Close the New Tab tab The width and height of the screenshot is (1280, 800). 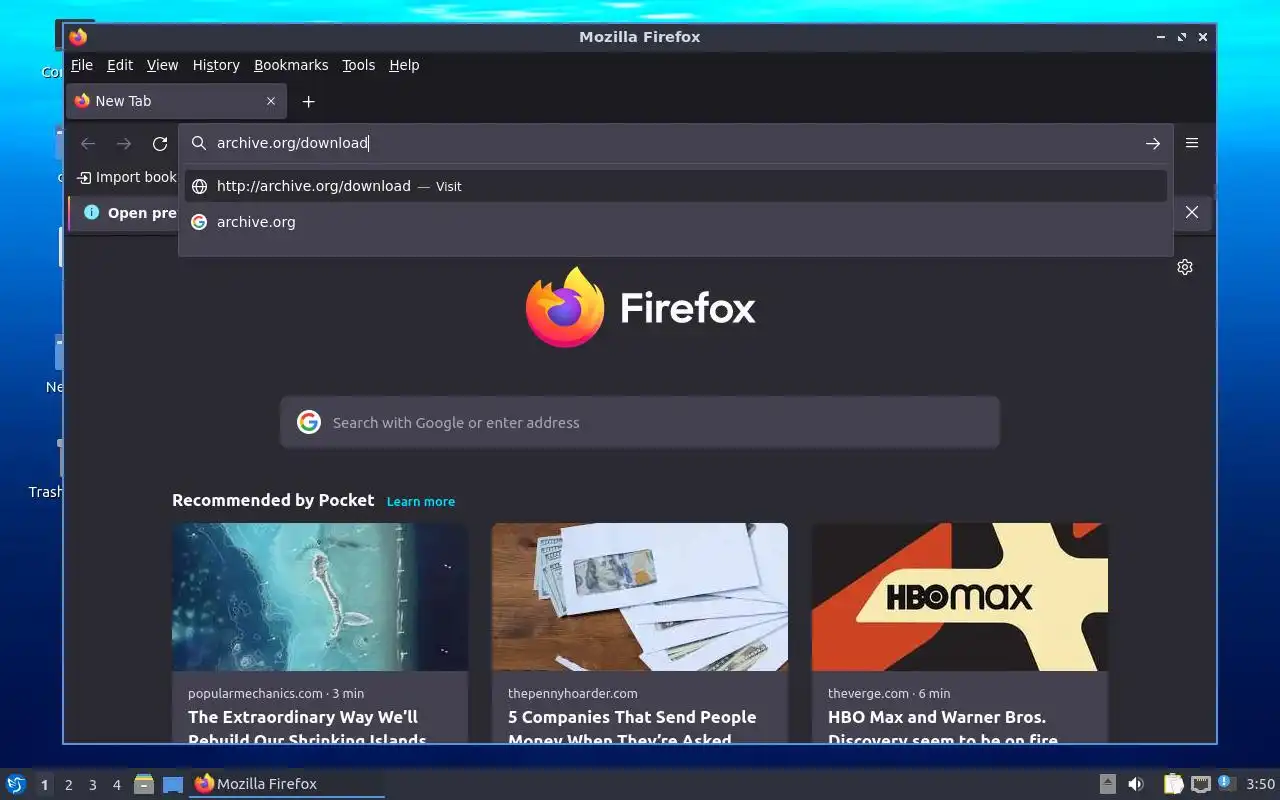coord(271,101)
